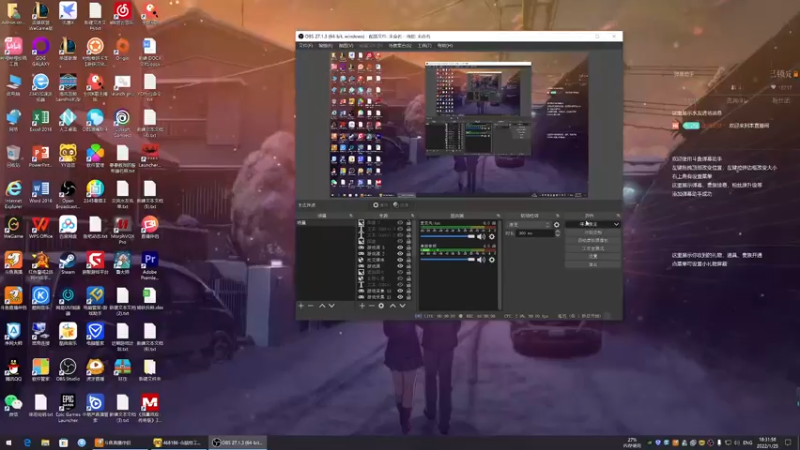Click the transition duration 300 ms field
The height and width of the screenshot is (450, 800).
tap(534, 233)
